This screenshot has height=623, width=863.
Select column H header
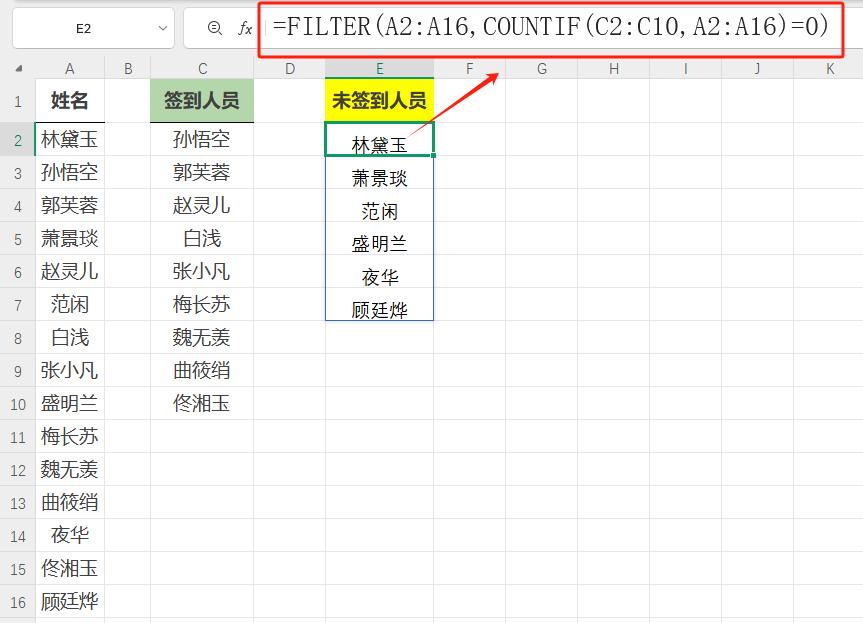tap(614, 69)
